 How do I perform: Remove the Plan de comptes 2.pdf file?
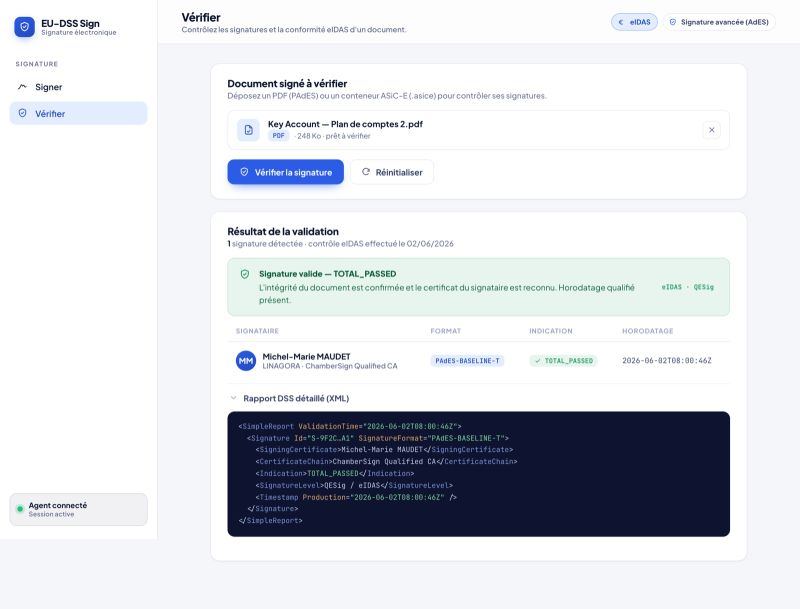[x=711, y=130]
